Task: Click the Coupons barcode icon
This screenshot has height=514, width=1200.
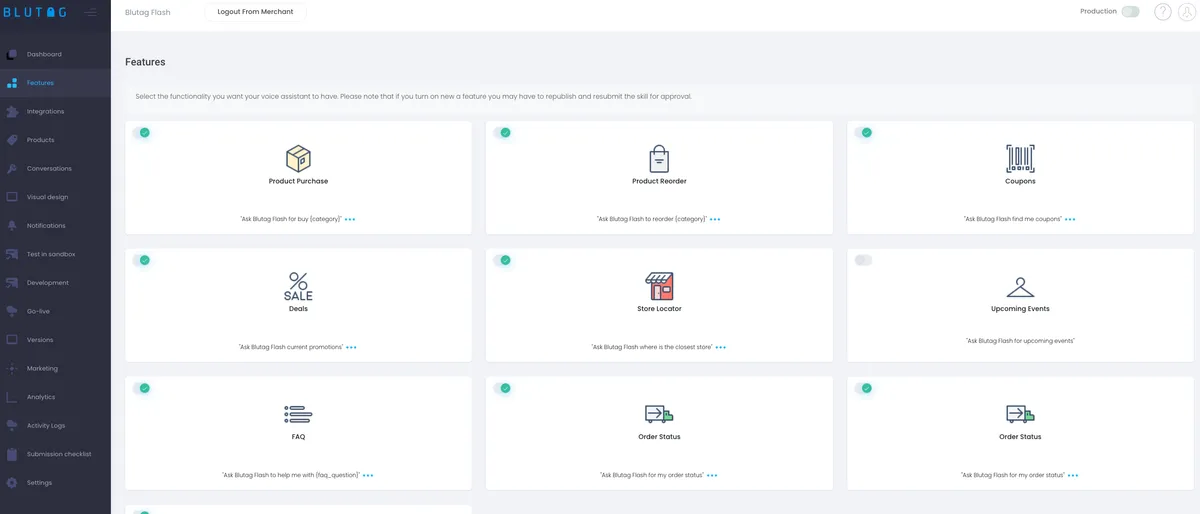Action: tap(1020, 158)
